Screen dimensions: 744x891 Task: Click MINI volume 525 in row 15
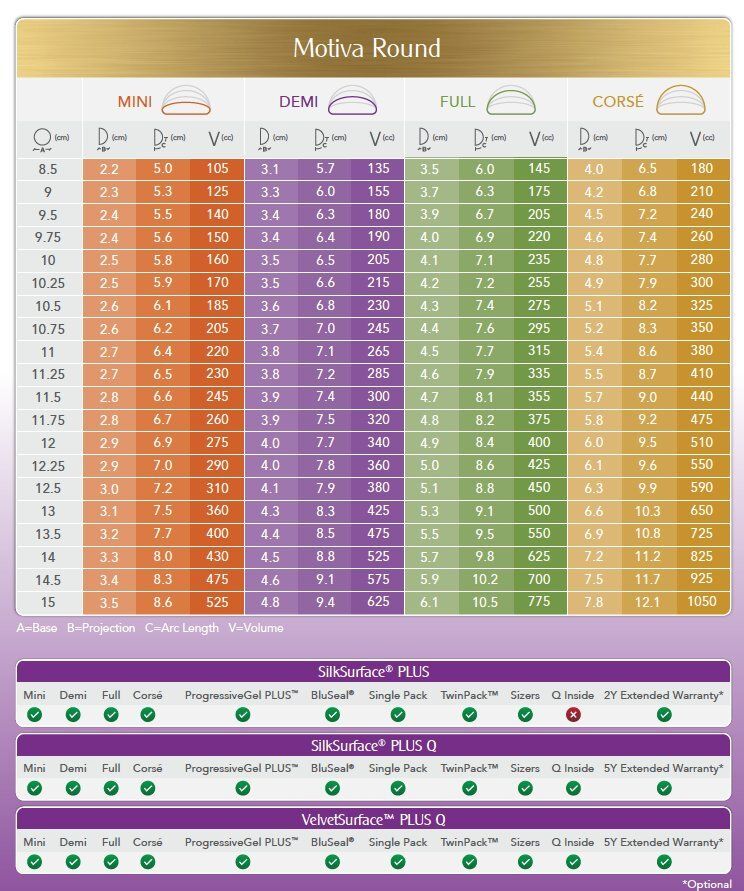pyautogui.click(x=217, y=602)
